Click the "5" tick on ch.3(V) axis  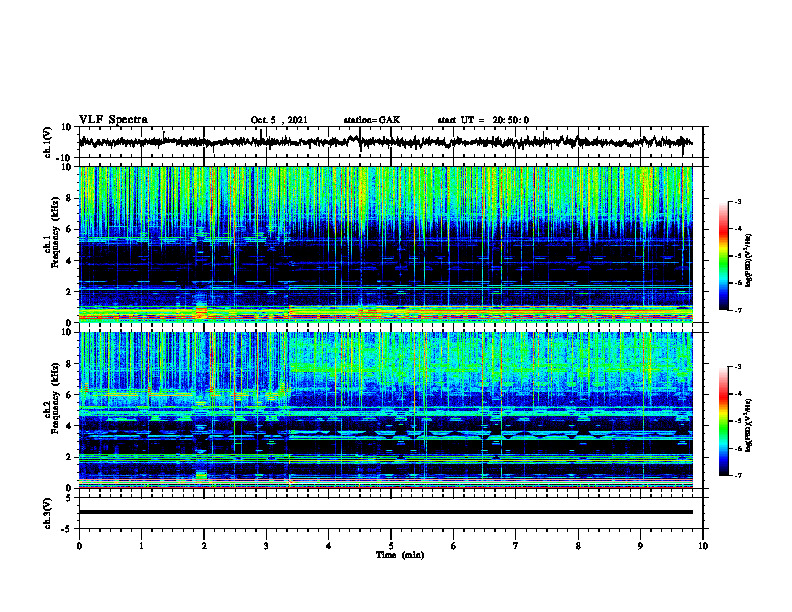tap(69, 498)
